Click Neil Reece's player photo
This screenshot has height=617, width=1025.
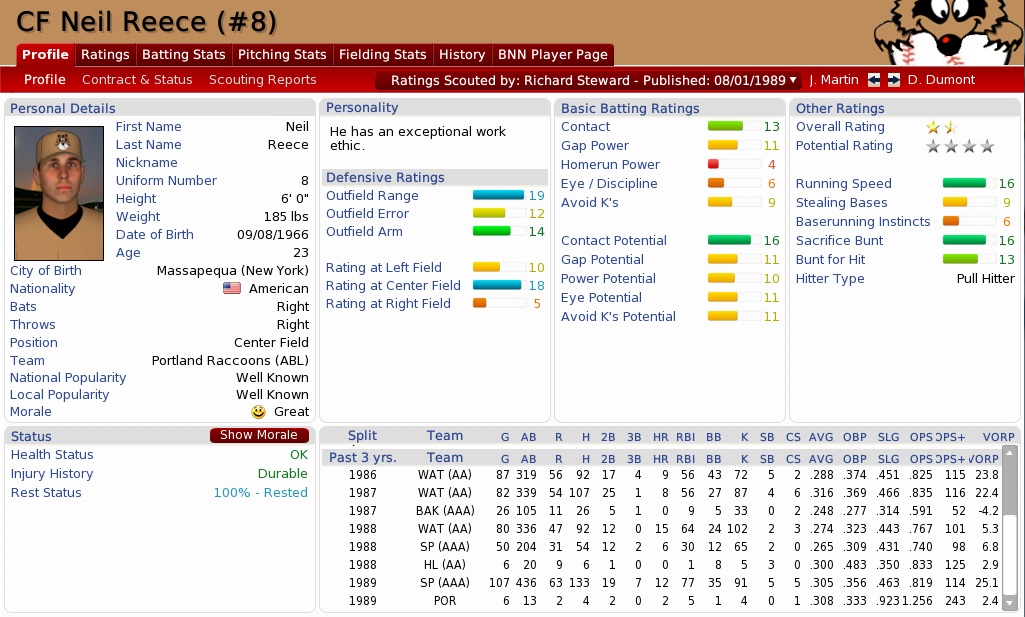pyautogui.click(x=59, y=193)
